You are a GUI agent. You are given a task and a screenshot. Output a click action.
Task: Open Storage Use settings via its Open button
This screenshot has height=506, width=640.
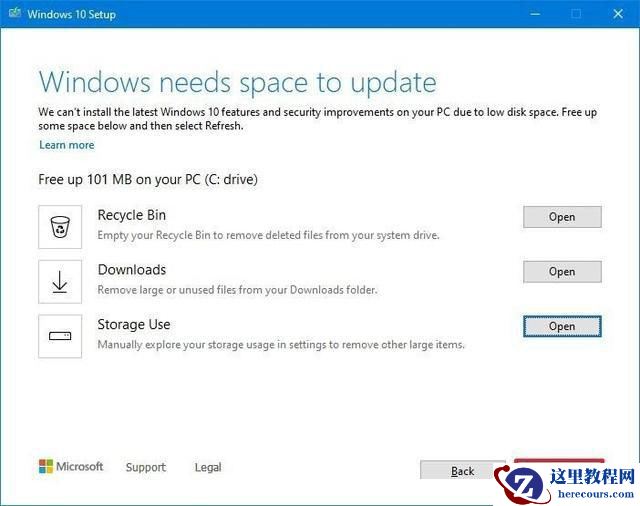coord(562,326)
